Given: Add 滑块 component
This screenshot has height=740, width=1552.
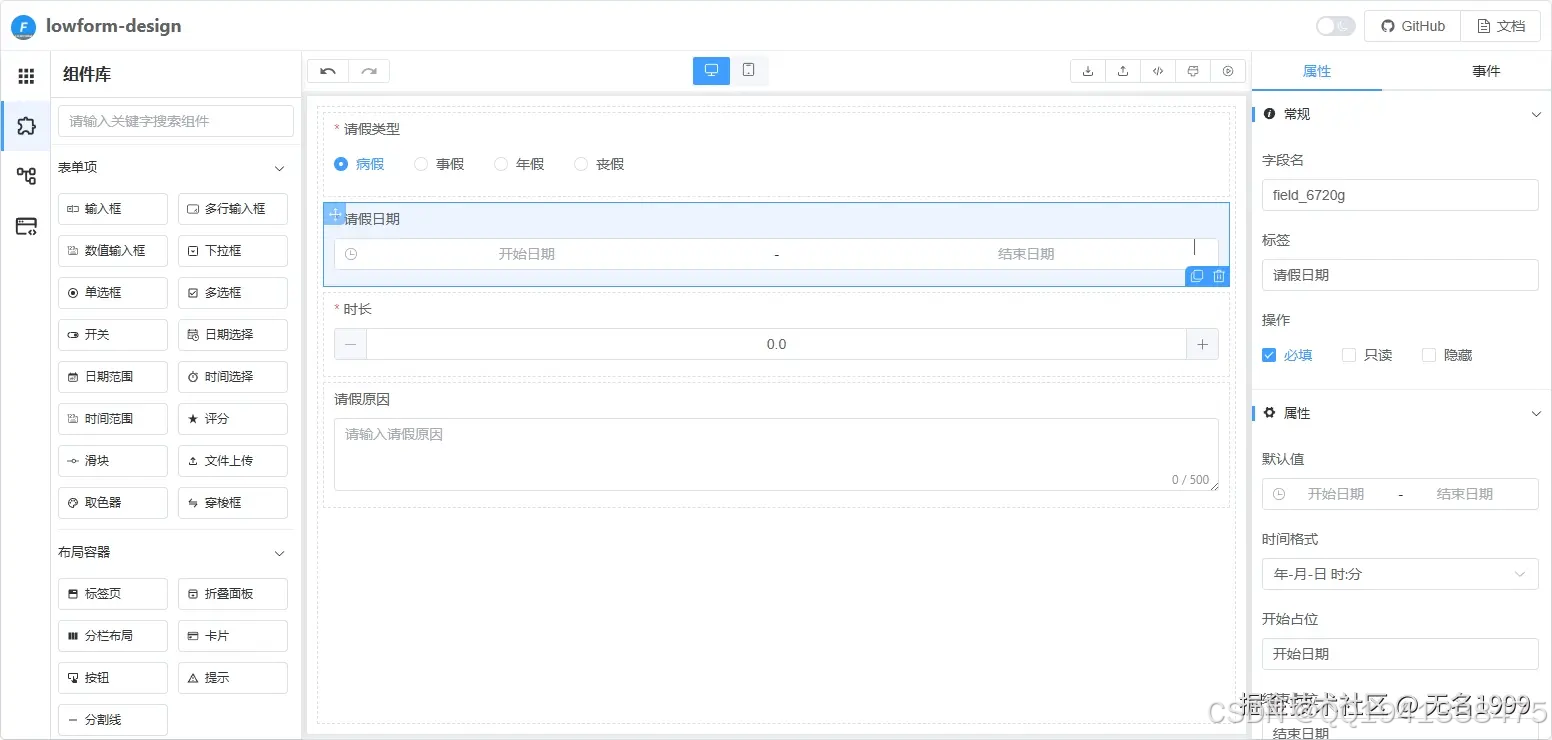Looking at the screenshot, I should tap(112, 461).
